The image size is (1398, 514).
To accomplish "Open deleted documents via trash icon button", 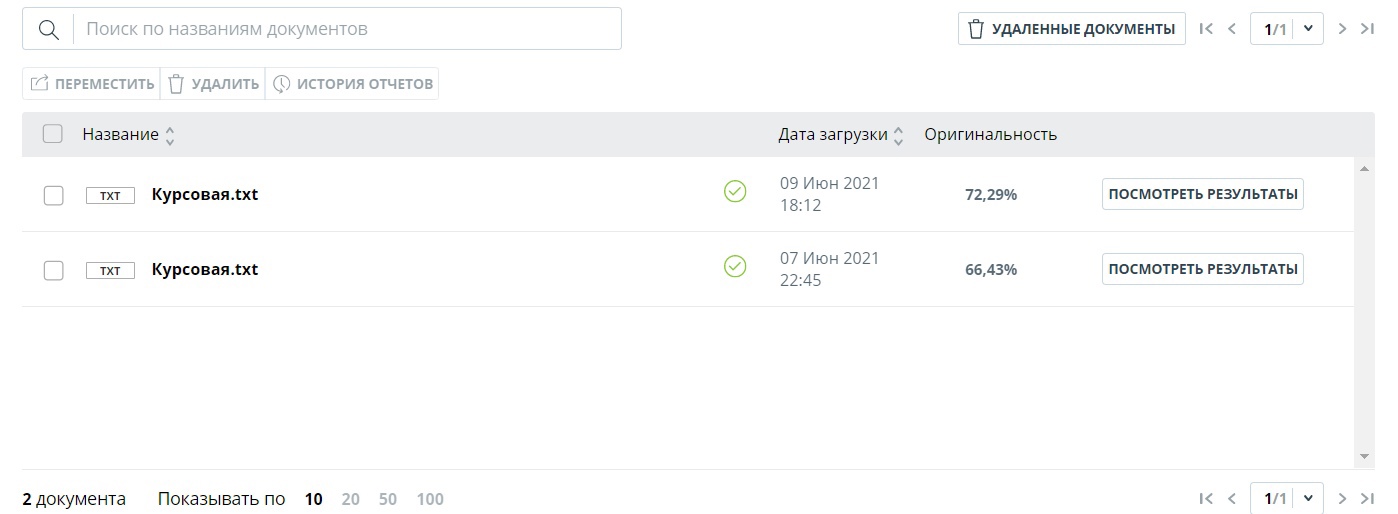I will point(1072,29).
